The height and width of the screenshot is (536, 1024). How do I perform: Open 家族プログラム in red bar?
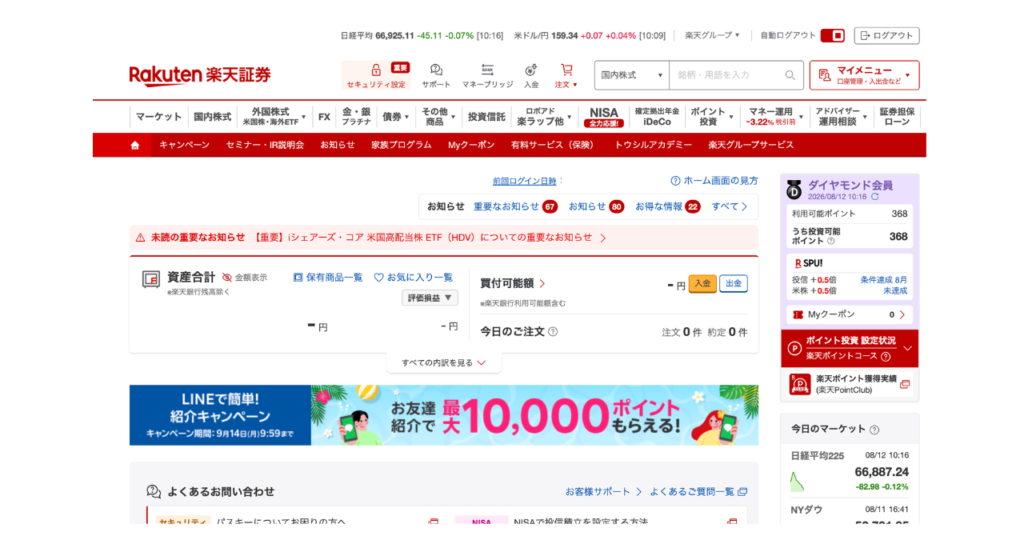coord(402,145)
